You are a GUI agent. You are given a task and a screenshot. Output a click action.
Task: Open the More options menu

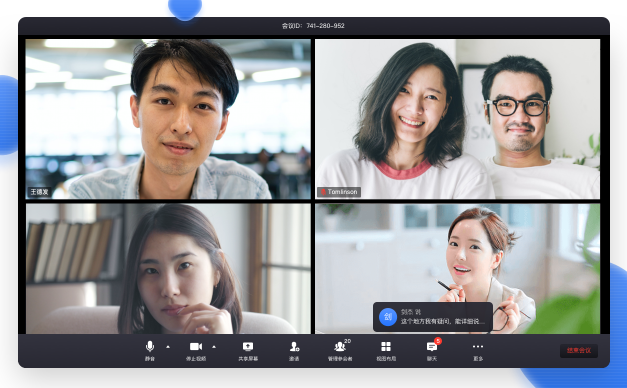point(478,351)
